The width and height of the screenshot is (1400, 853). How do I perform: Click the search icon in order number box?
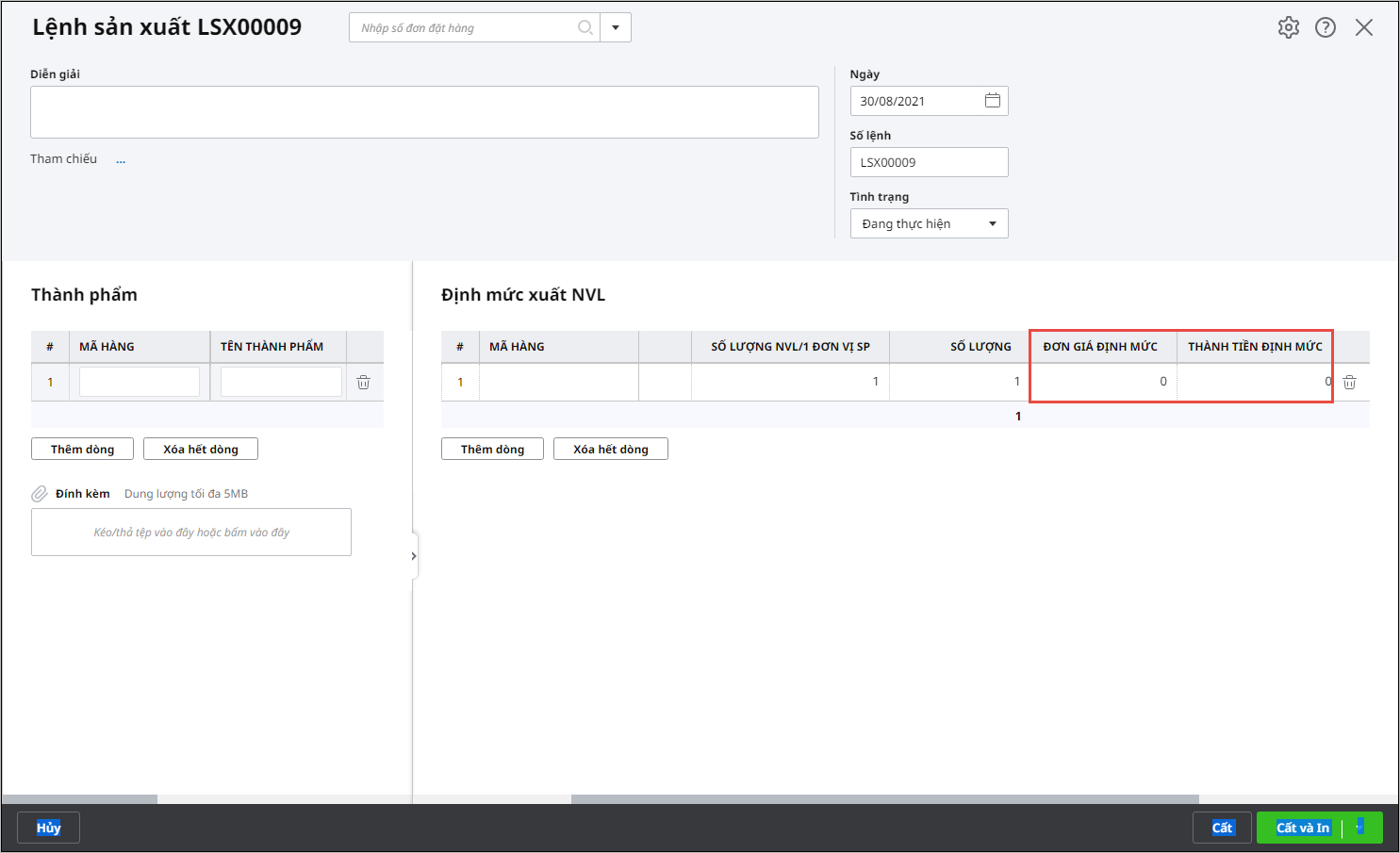click(x=585, y=27)
